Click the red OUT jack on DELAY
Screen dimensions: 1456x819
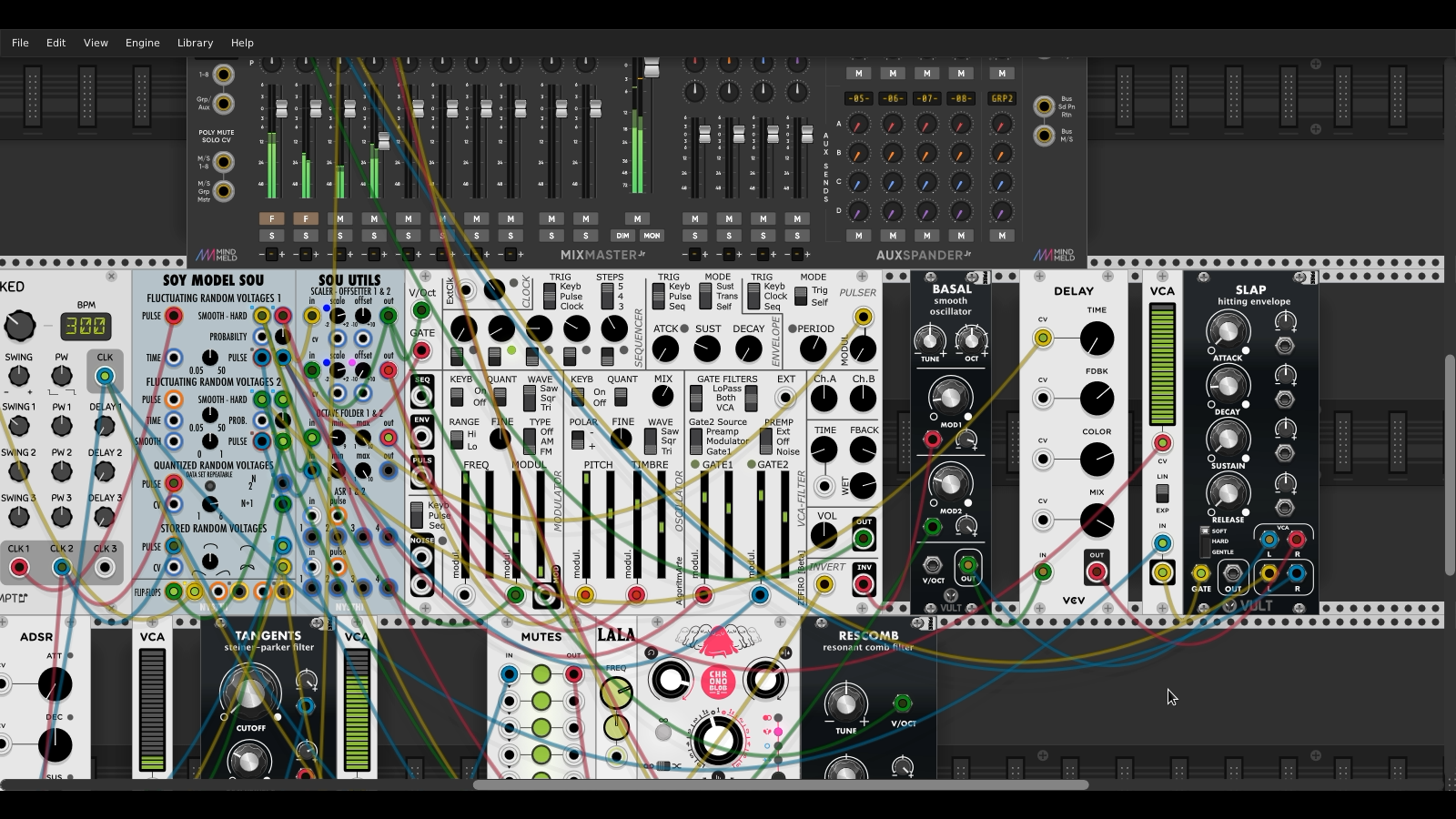1097,571
